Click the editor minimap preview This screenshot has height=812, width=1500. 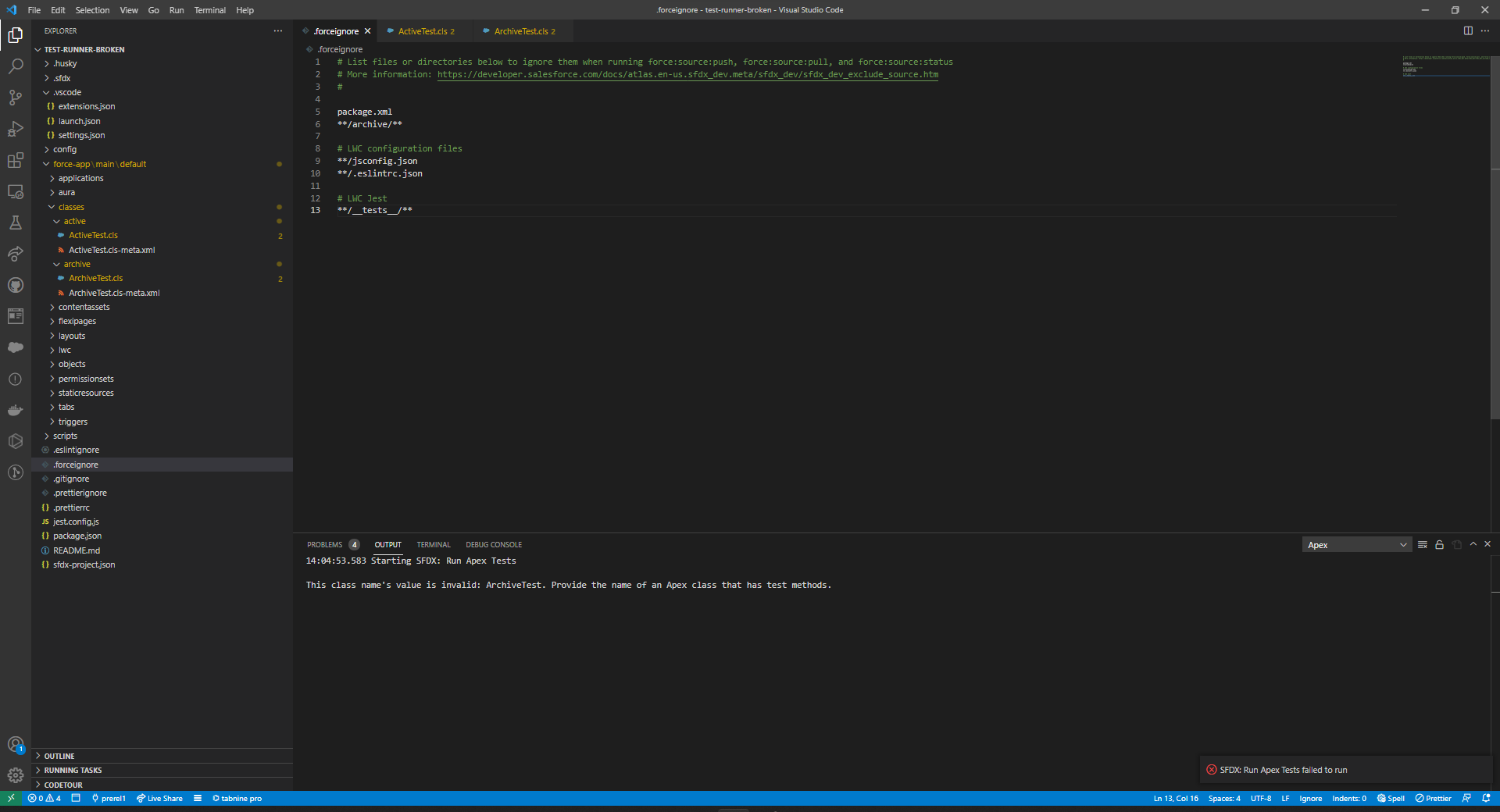click(1445, 66)
